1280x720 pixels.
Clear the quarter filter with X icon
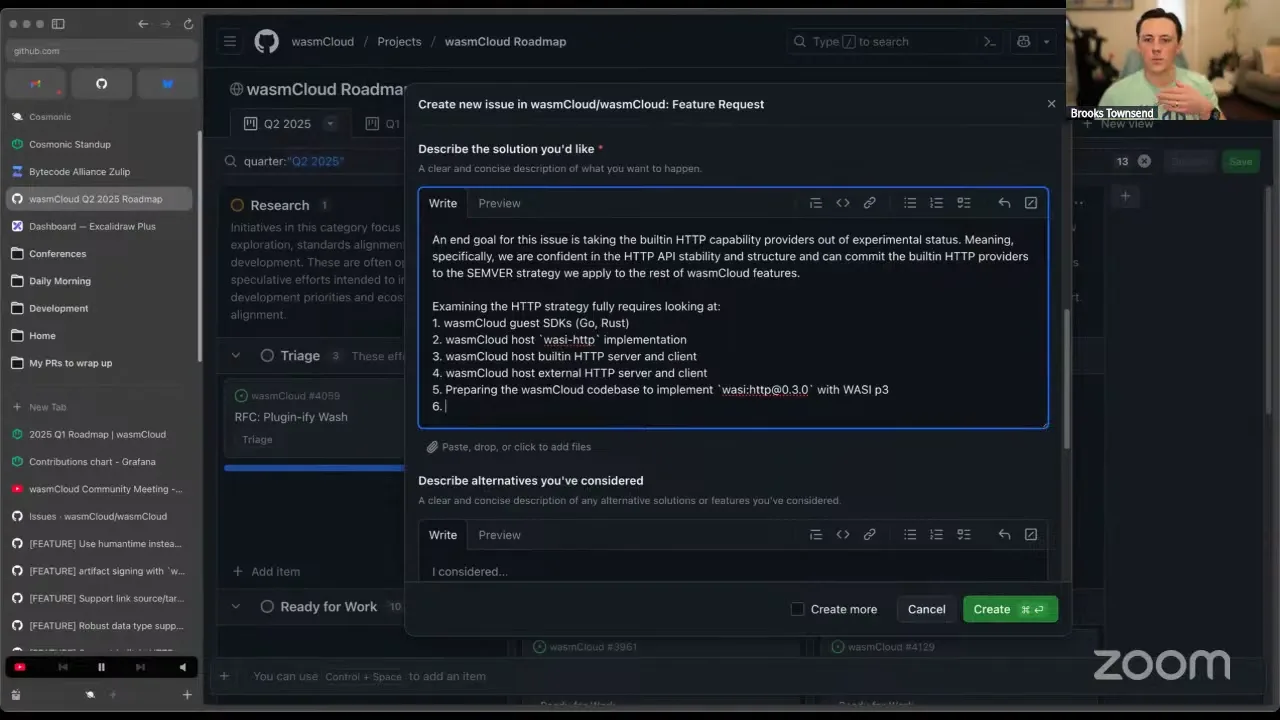pyautogui.click(x=1144, y=161)
